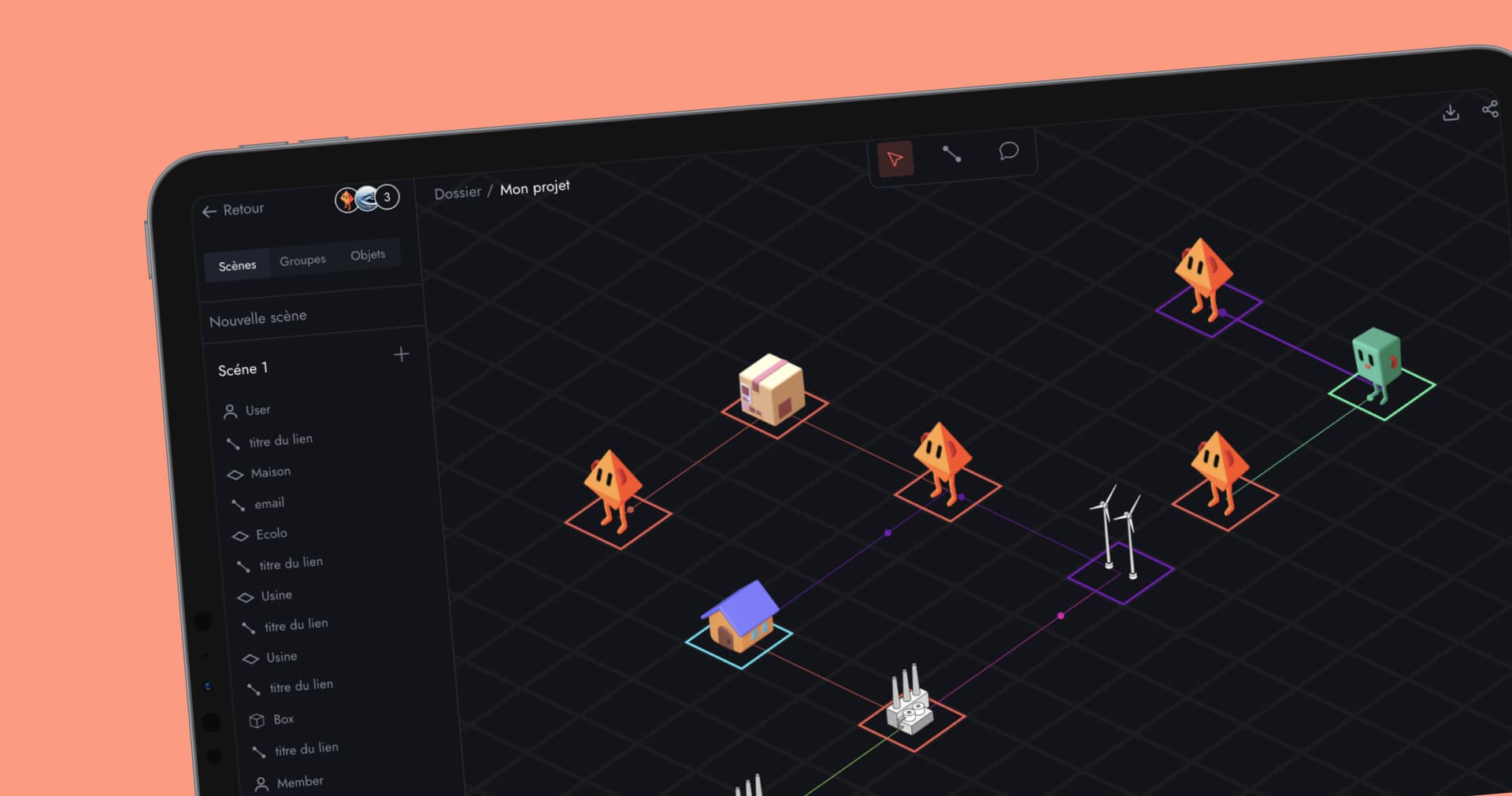Select the cardboard box object on canvas

pos(772,390)
